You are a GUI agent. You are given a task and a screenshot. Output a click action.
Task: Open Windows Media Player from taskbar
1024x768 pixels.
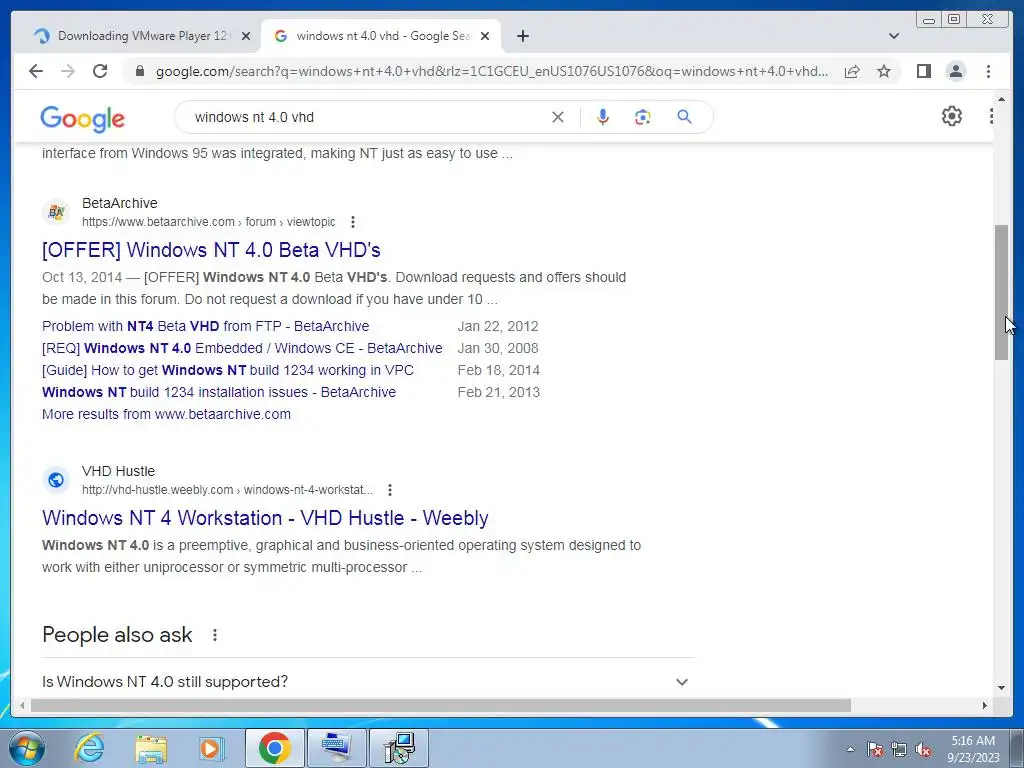pos(212,748)
